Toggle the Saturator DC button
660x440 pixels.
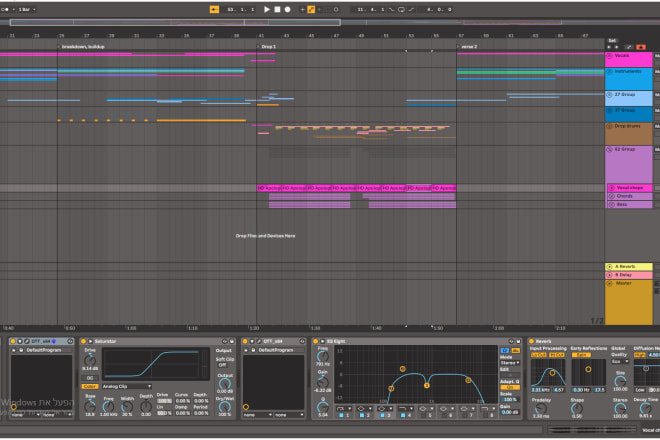click(90, 378)
